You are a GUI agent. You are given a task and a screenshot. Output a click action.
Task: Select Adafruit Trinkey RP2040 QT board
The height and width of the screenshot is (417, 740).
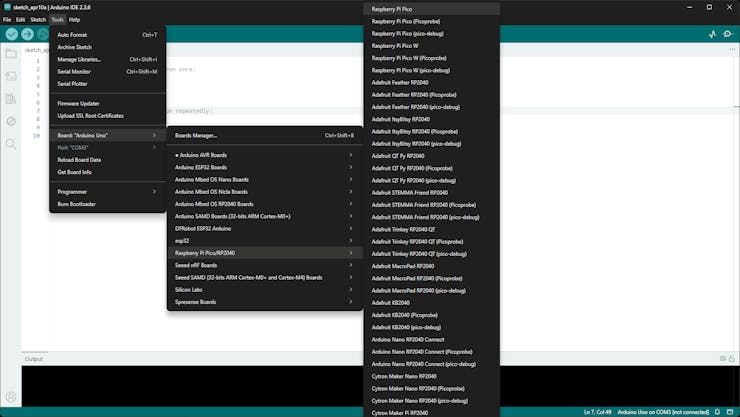[432, 229]
